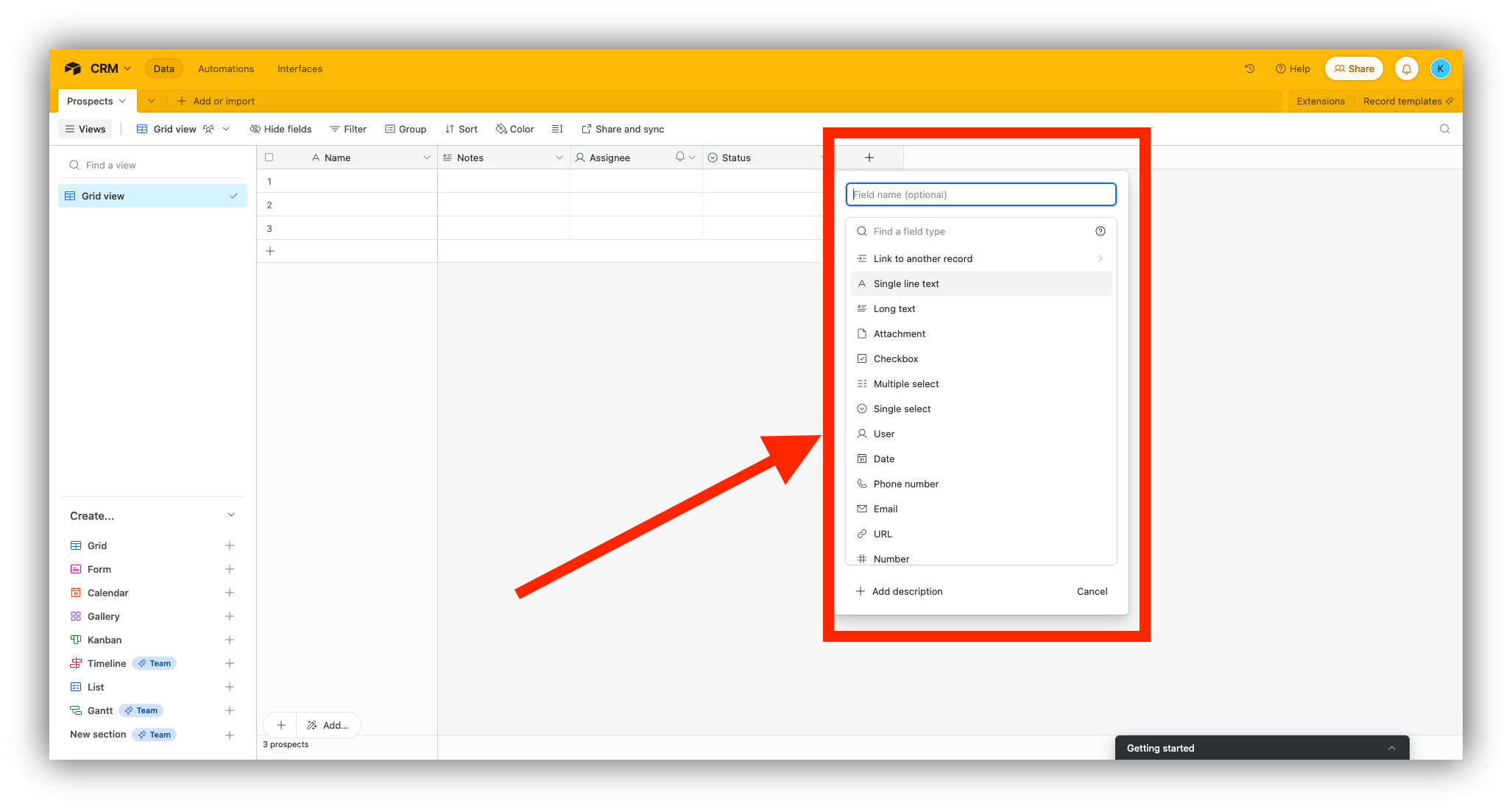Select User field type
This screenshot has height=809, width=1512.
[x=981, y=434]
